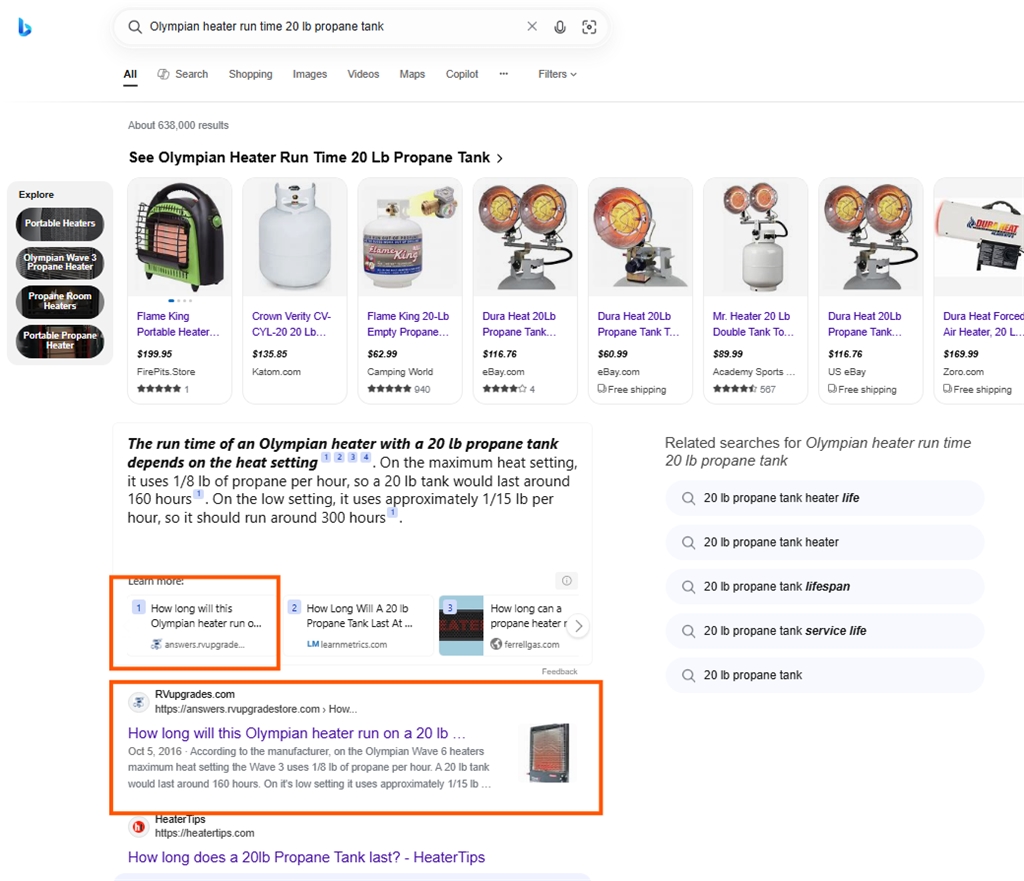The image size is (1024, 881).
Task: Click the https://heatertips.com URL
Action: point(204,833)
